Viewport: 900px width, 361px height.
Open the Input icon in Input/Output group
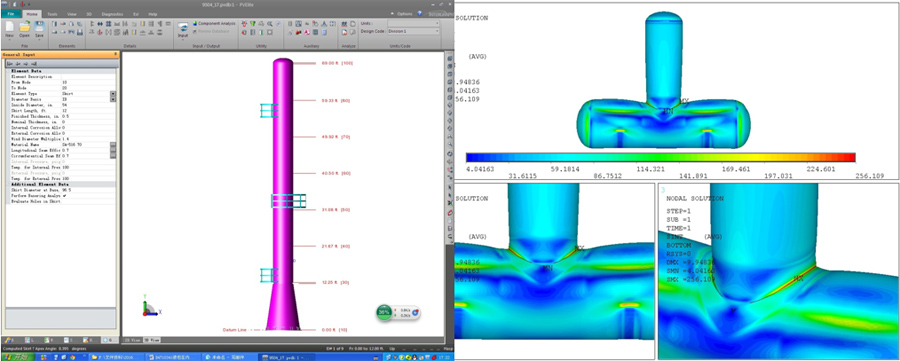[x=183, y=30]
